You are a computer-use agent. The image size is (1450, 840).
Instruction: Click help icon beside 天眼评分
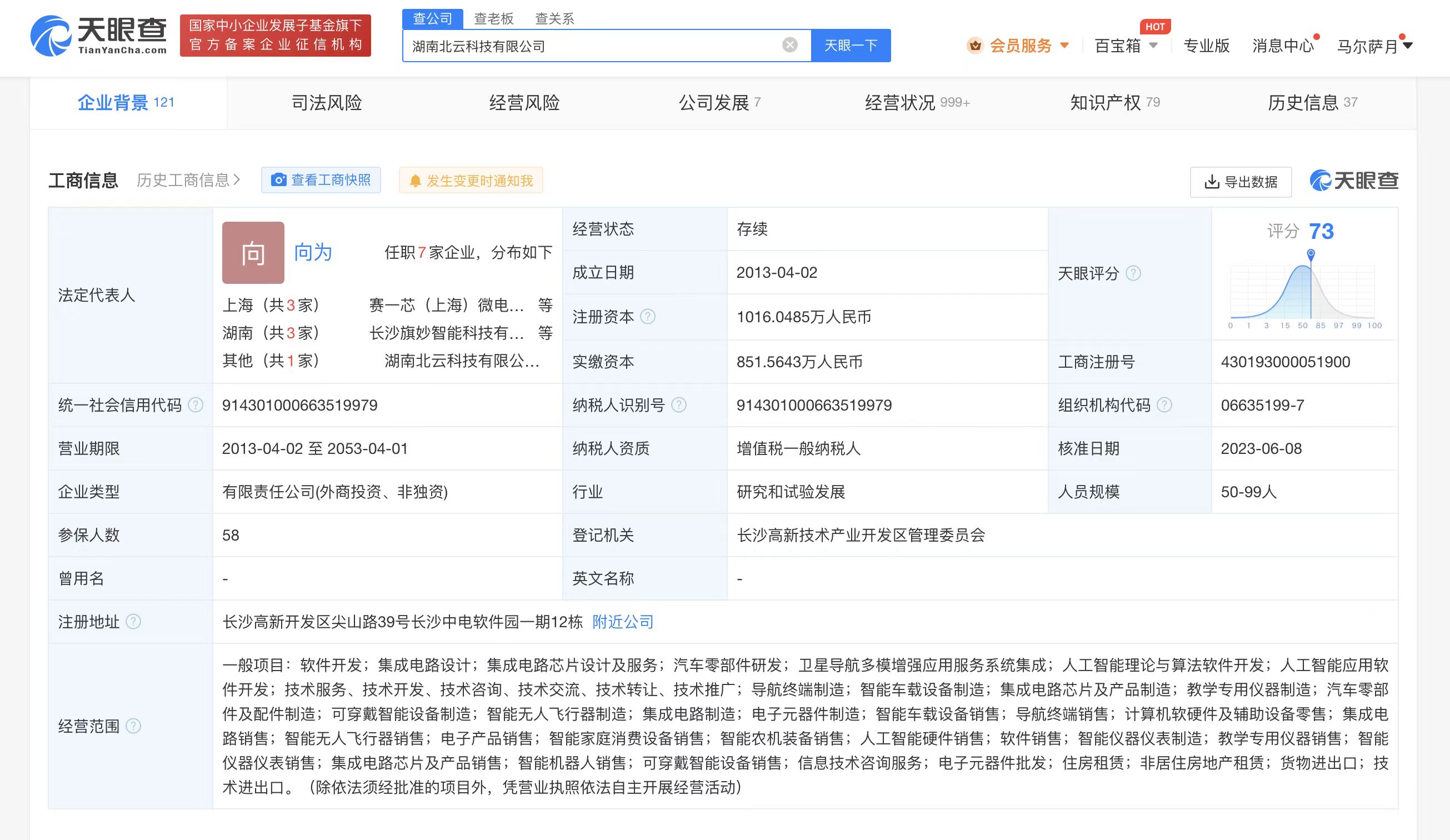point(1132,273)
